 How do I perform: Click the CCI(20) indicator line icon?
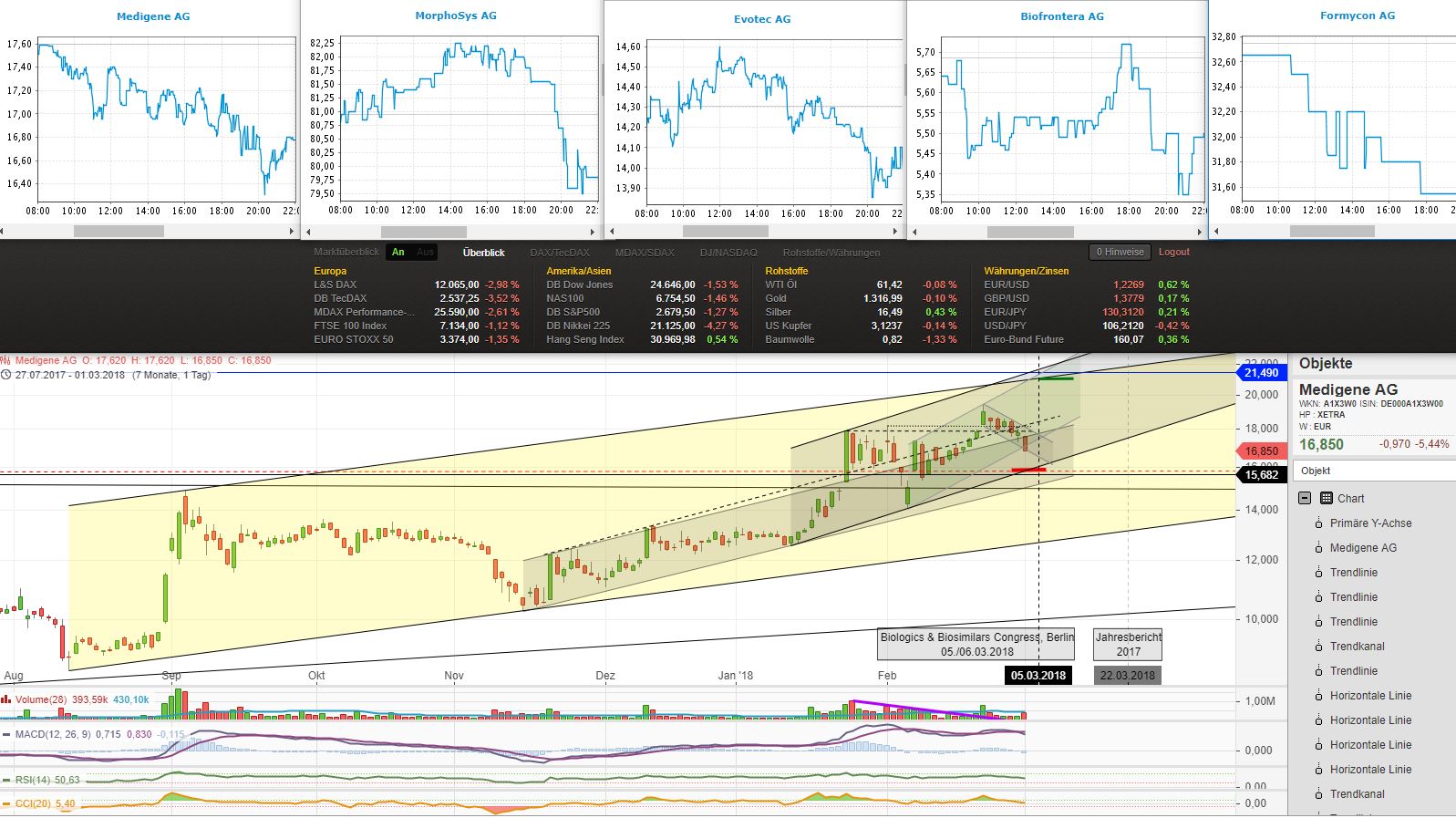click(x=6, y=803)
